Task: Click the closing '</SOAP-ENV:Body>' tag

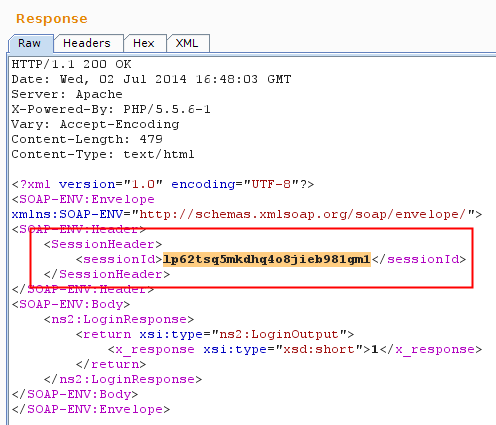Action: click(x=75, y=394)
